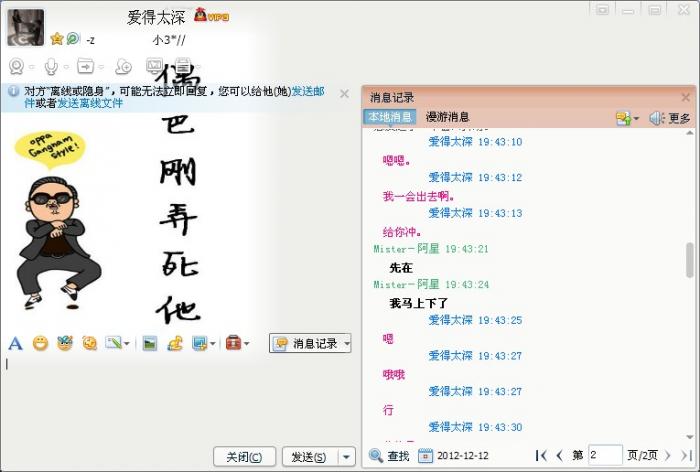Switch to 漫游消息 tab

coord(447,117)
